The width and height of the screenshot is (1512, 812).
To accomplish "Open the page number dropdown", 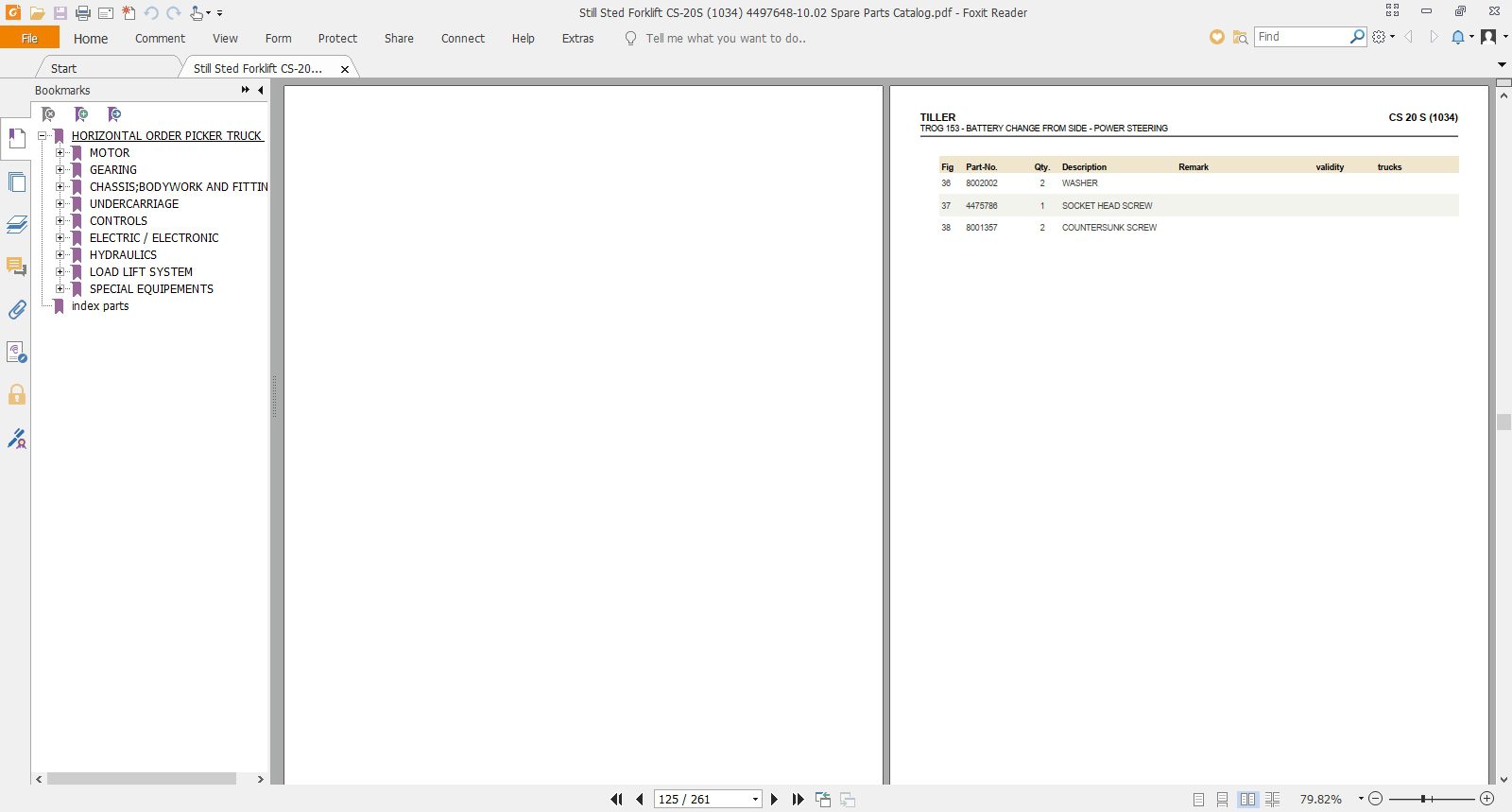I will pos(755,800).
